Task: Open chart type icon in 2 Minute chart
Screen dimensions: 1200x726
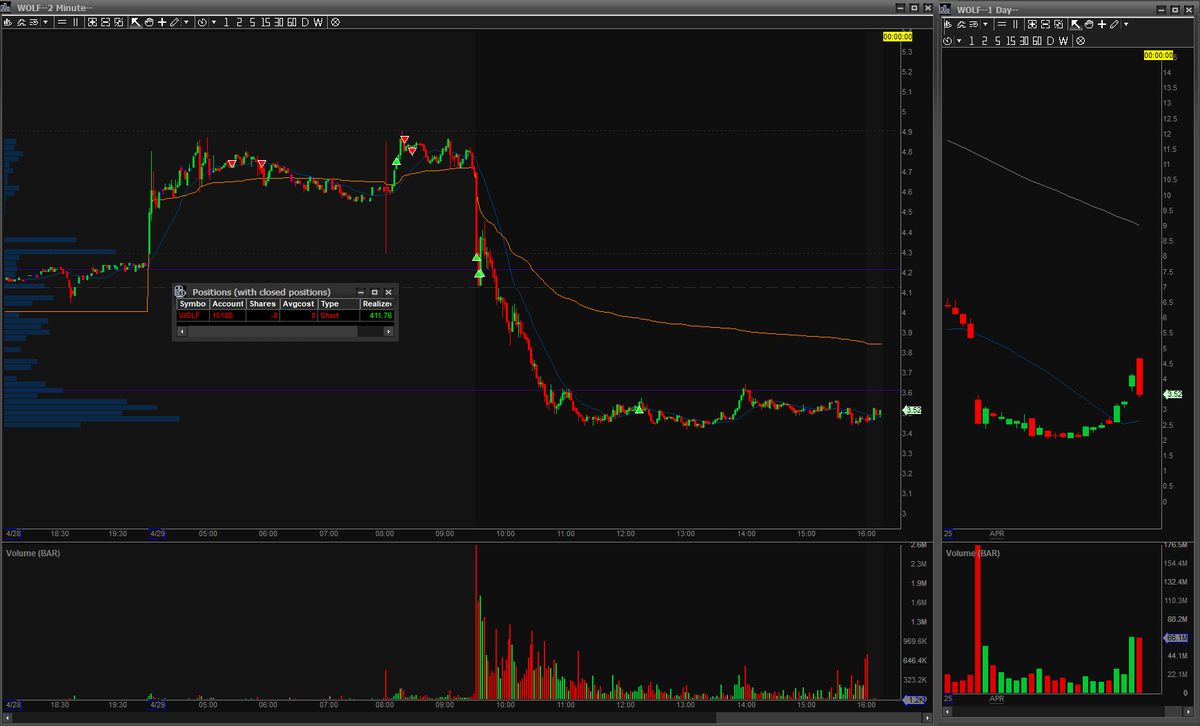Action: (x=7, y=22)
